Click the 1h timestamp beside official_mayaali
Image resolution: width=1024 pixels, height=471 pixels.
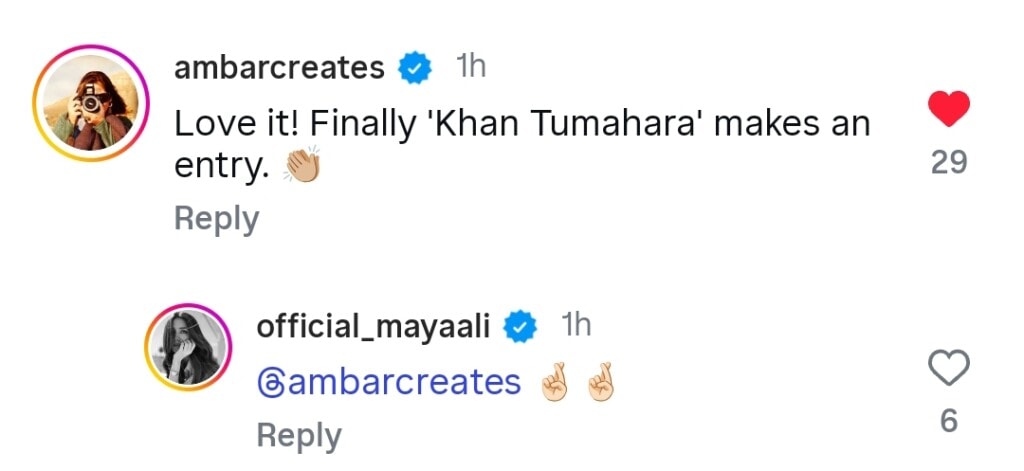[x=576, y=325]
